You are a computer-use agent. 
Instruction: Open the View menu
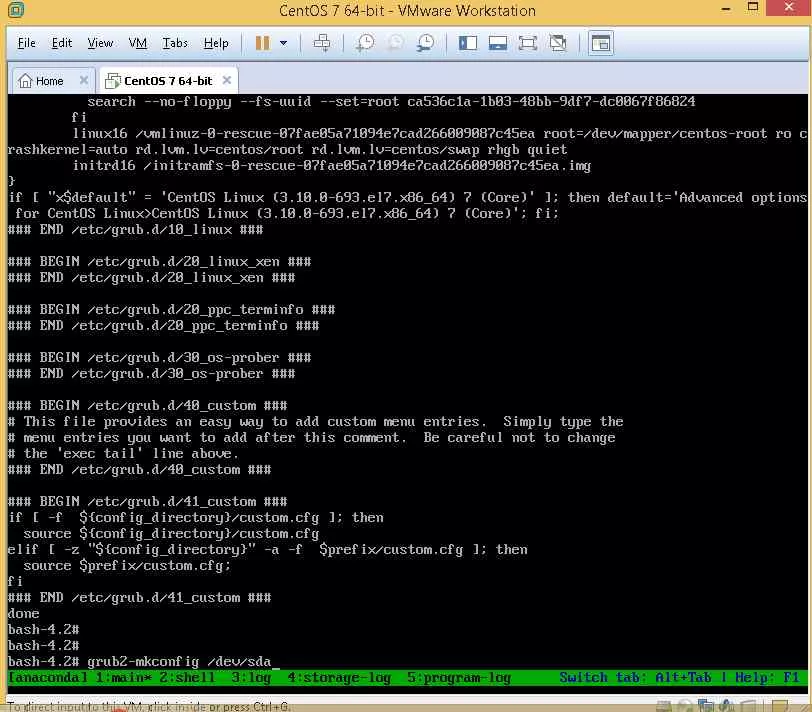tap(100, 43)
